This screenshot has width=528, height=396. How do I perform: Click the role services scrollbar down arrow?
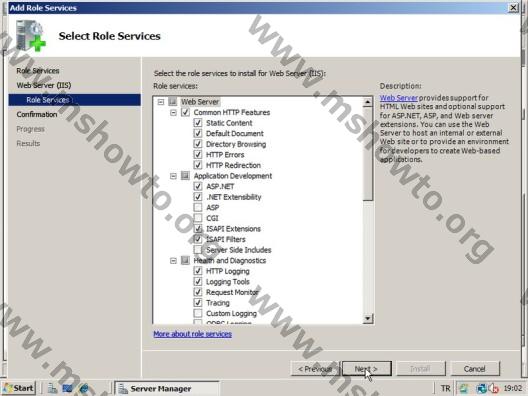tap(367, 318)
